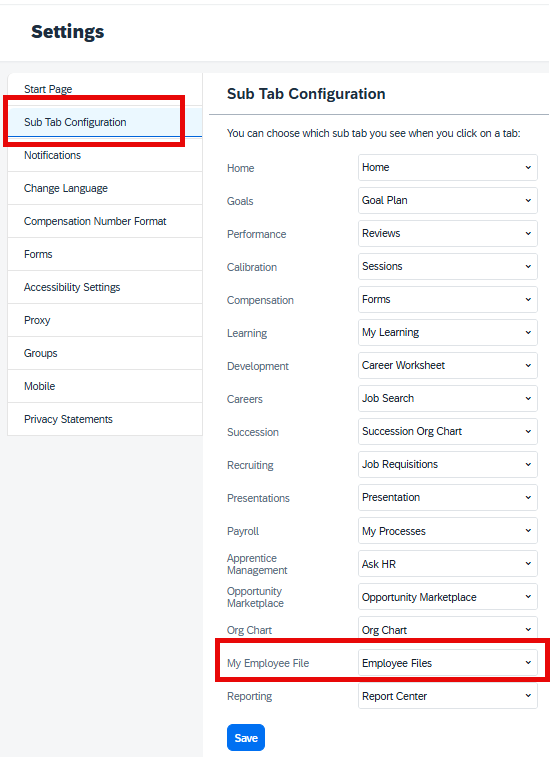Select Sub Tab Configuration in sidebar
This screenshot has width=550, height=757.
point(105,122)
